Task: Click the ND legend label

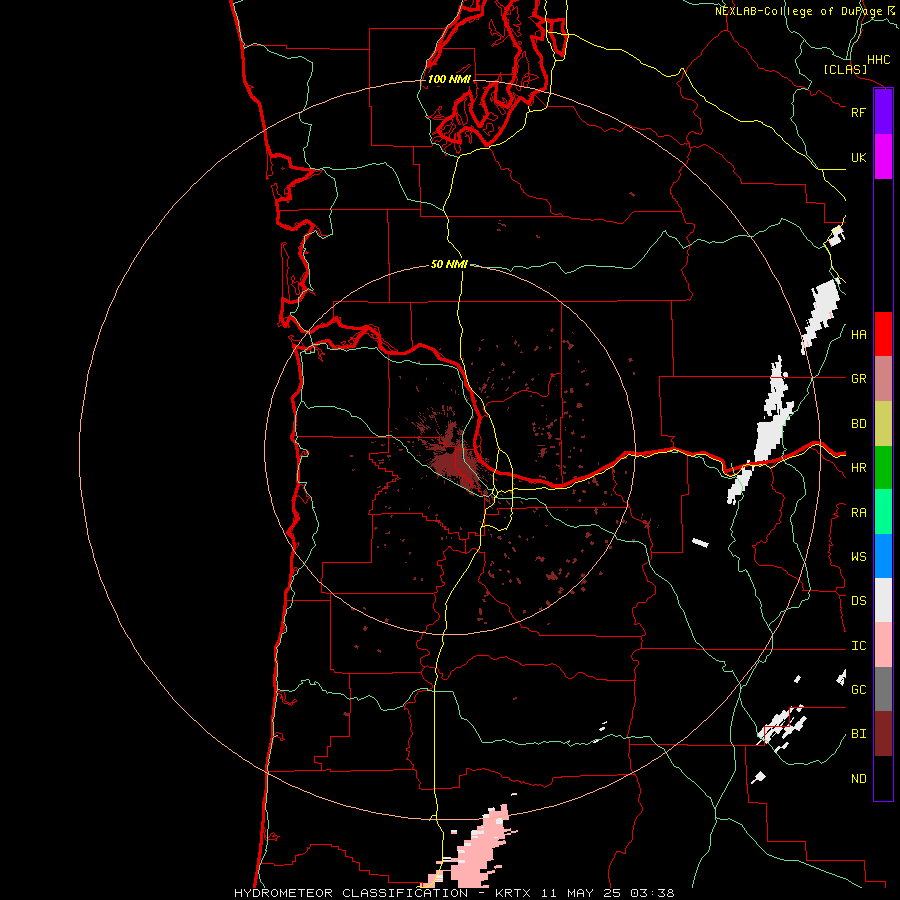Action: (x=858, y=779)
